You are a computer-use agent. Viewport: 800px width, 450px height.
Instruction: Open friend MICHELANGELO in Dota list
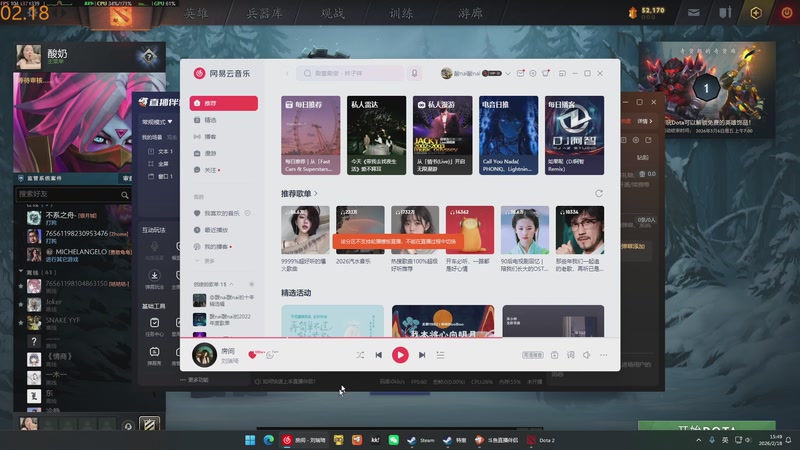80,255
